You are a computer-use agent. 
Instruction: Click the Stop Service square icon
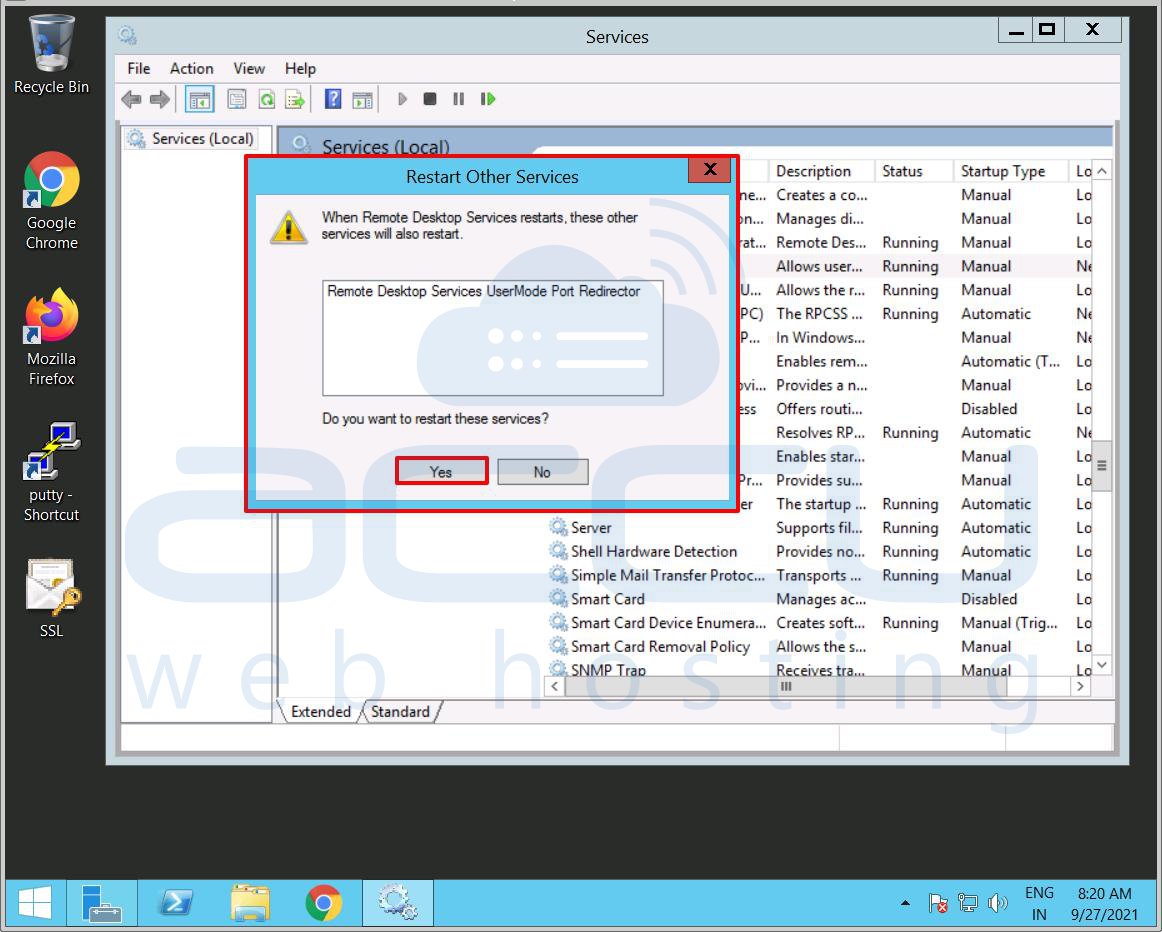point(430,99)
